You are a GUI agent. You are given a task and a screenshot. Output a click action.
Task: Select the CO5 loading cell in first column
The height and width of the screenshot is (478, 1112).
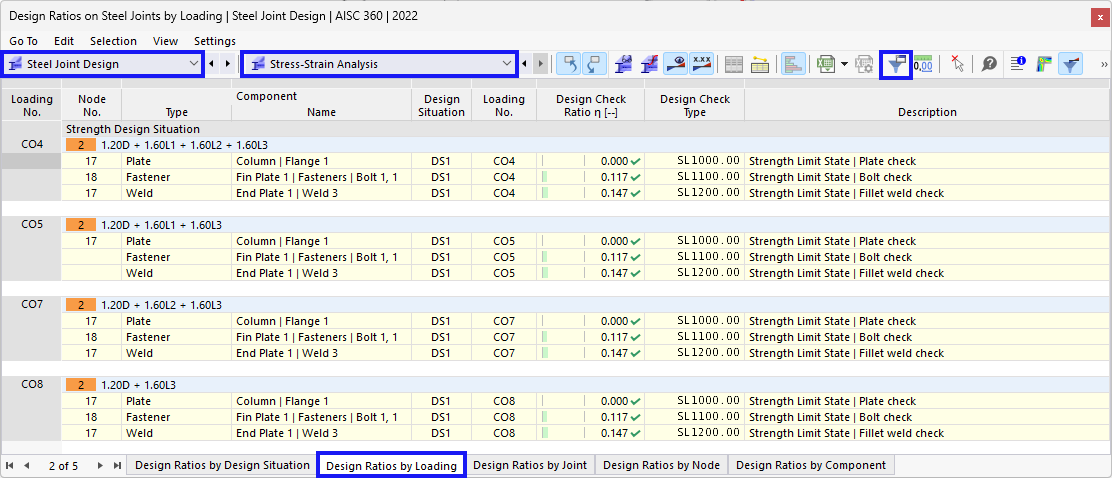(31, 225)
